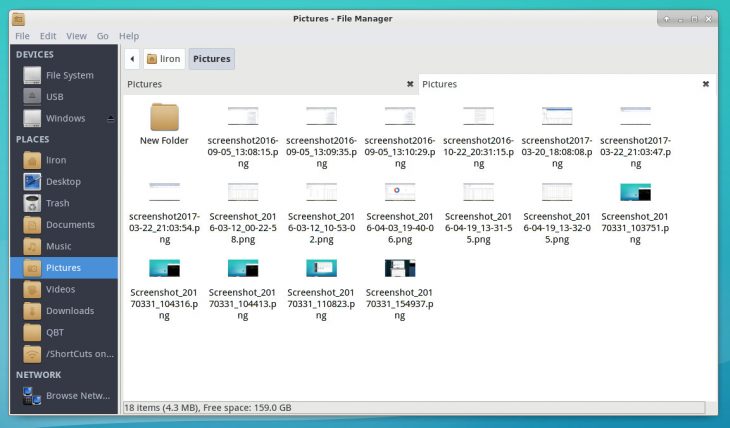This screenshot has height=428, width=730.
Task: Open the File menu
Action: point(22,36)
